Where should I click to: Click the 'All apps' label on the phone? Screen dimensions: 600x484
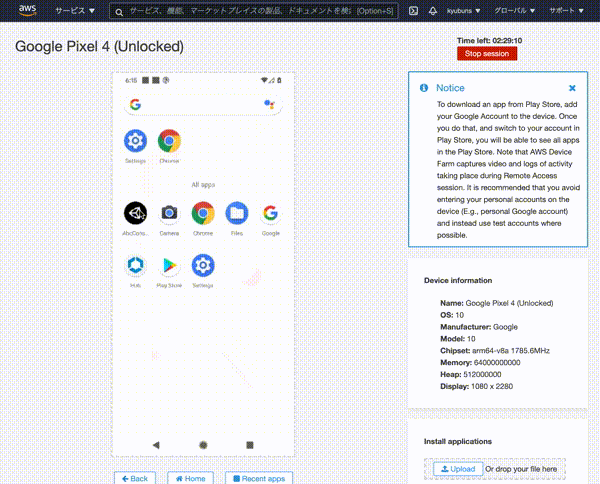tap(203, 185)
